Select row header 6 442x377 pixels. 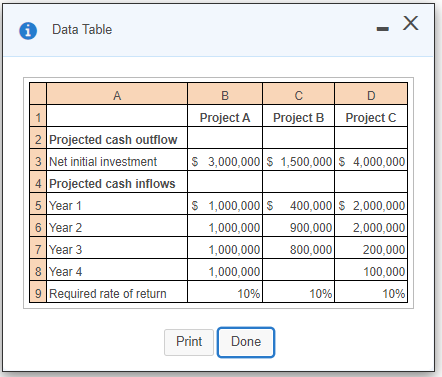pos(38,226)
